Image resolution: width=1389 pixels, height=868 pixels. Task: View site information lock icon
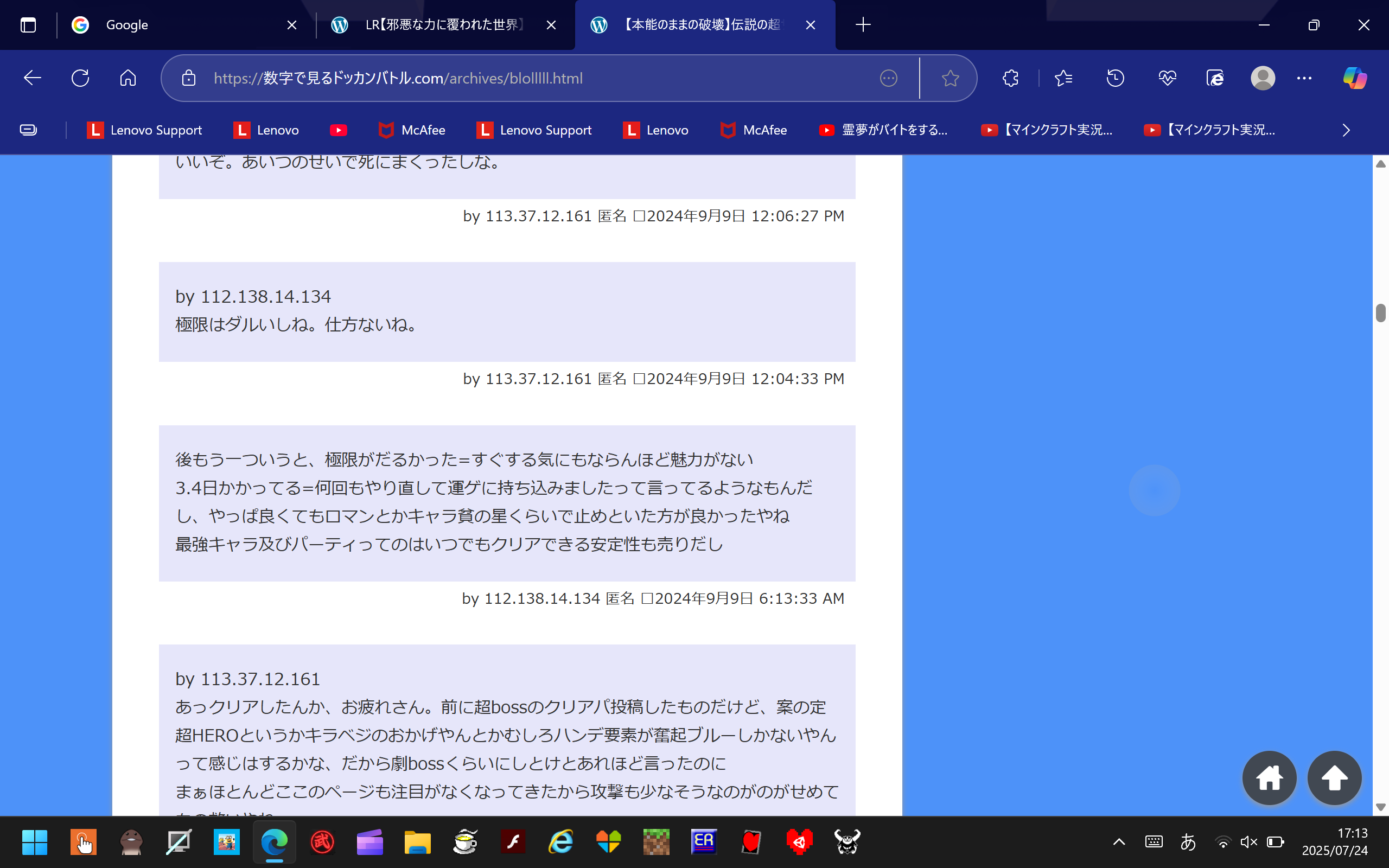[189, 78]
